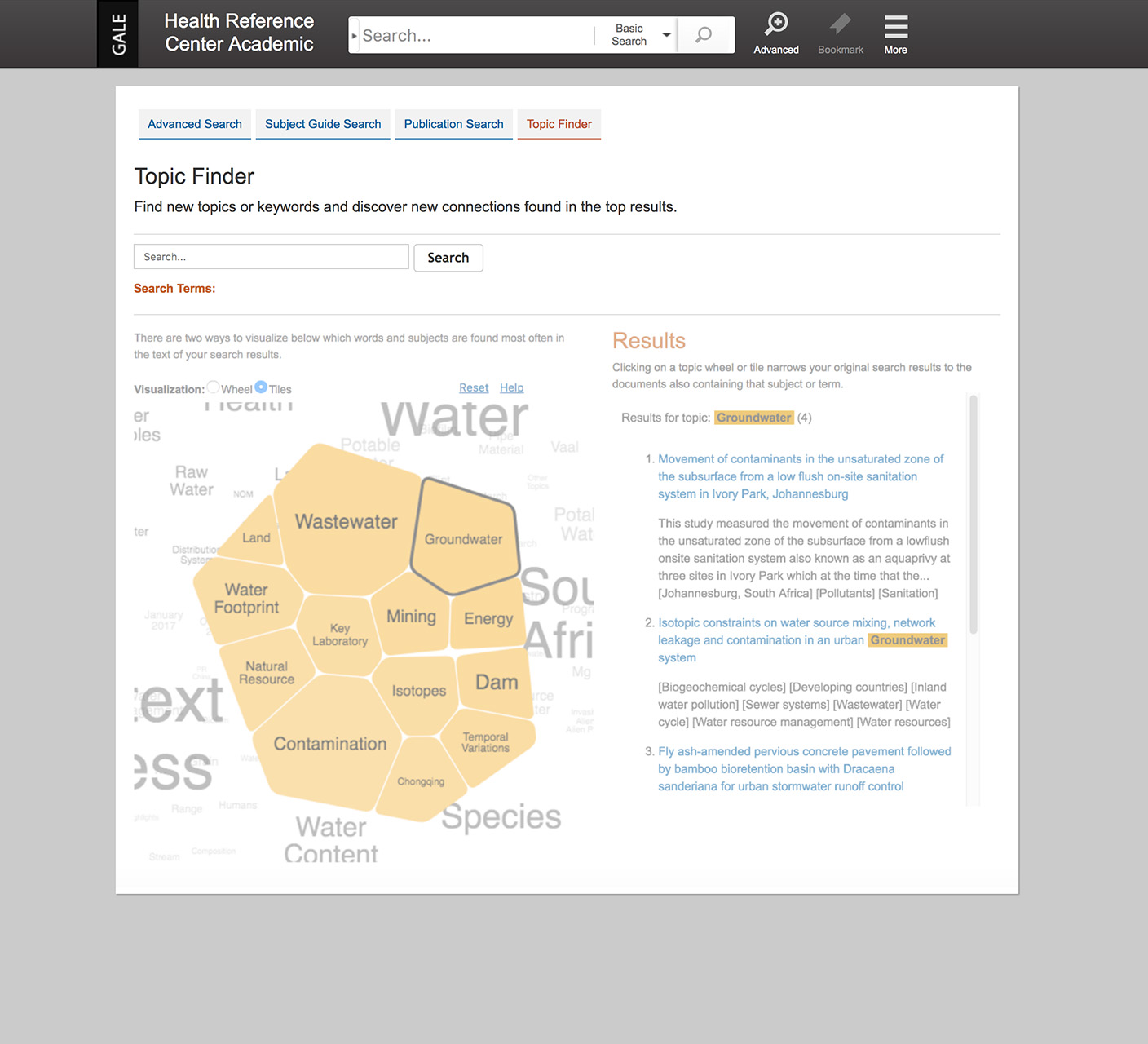The image size is (1148, 1044).
Task: Select the Natural Resource tile
Action: click(x=267, y=673)
